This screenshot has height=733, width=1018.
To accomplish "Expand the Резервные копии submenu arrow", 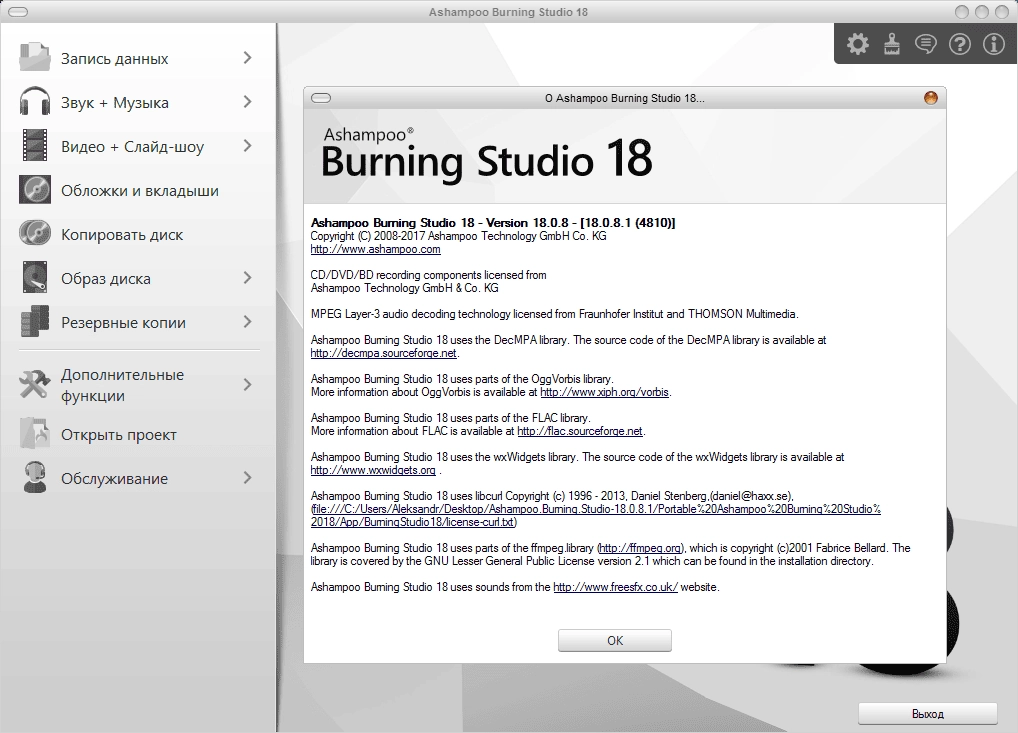I will click(247, 322).
